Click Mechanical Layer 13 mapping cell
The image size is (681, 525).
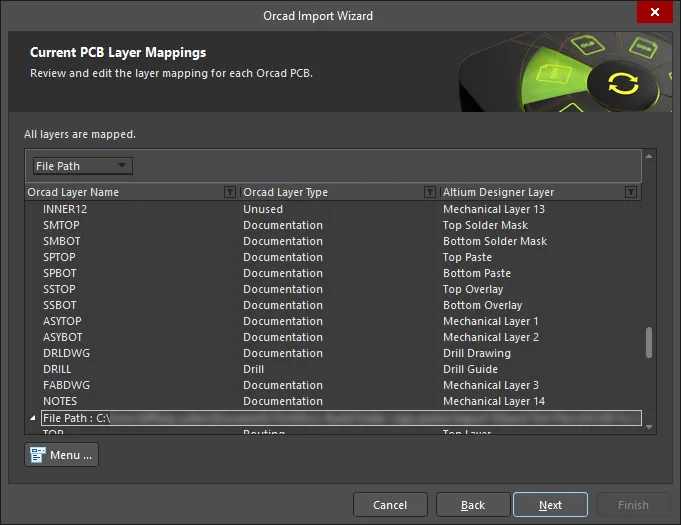pos(494,209)
